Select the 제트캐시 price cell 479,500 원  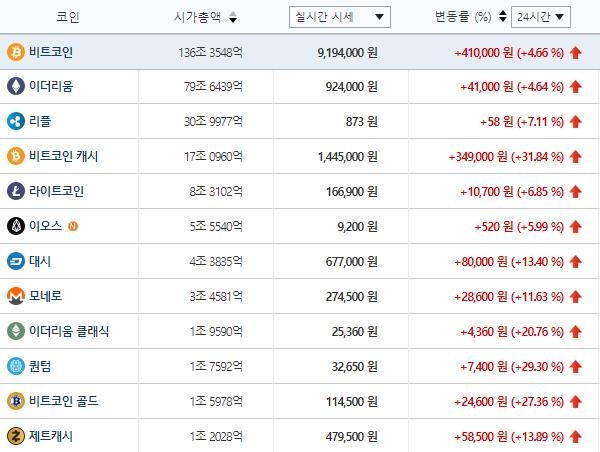347,436
